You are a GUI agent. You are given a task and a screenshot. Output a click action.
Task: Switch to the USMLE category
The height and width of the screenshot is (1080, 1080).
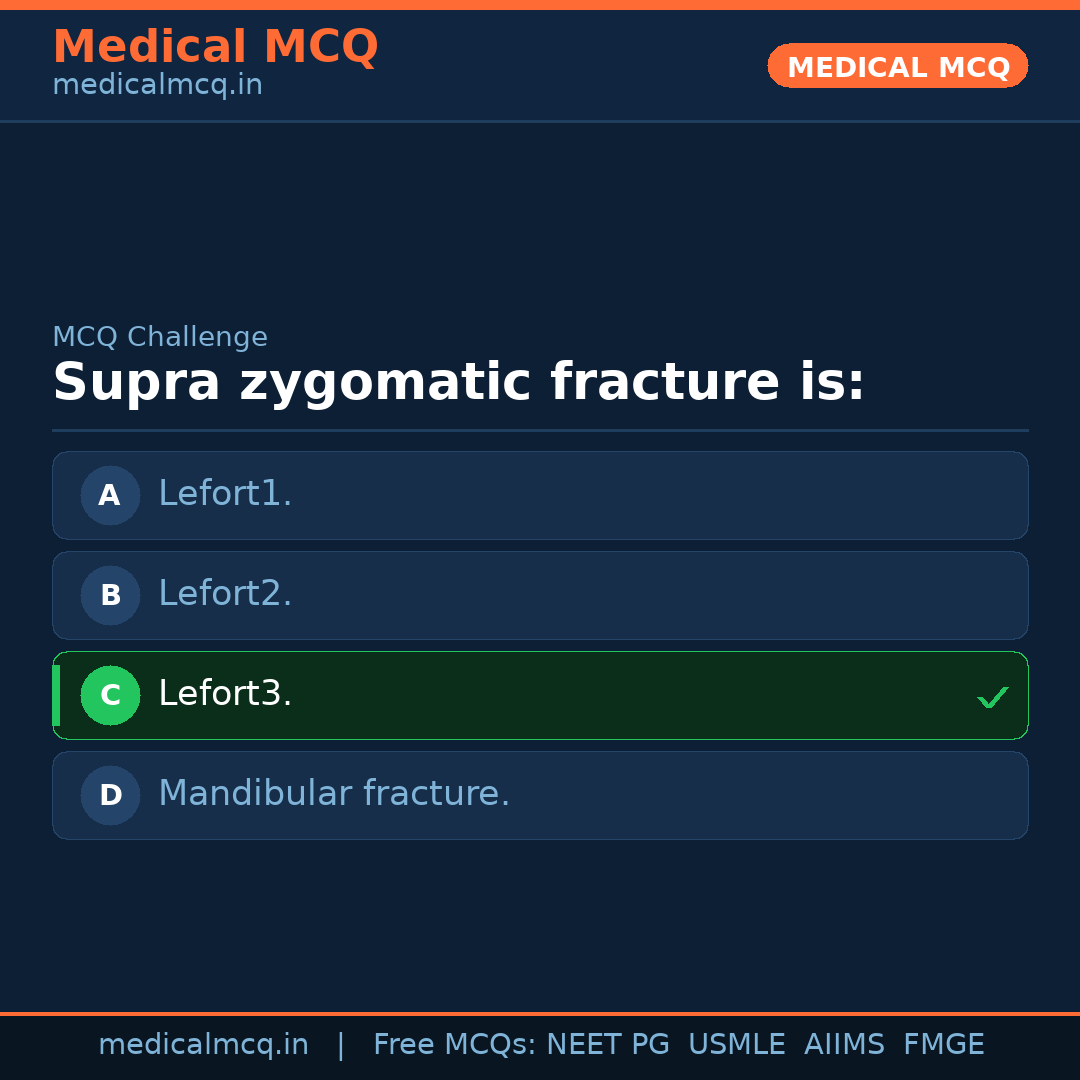click(737, 1044)
